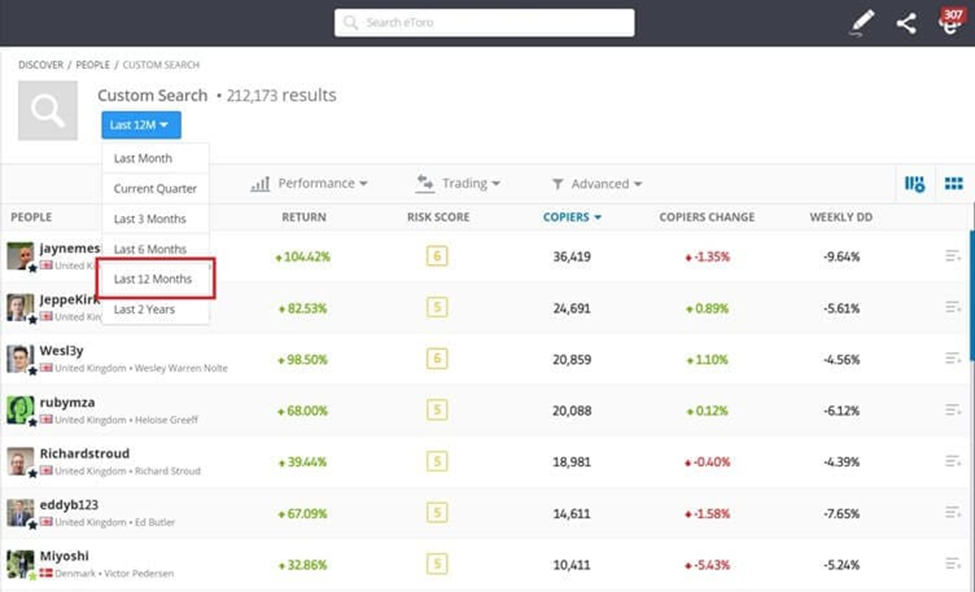Select Last 12 Months option

(x=155, y=279)
